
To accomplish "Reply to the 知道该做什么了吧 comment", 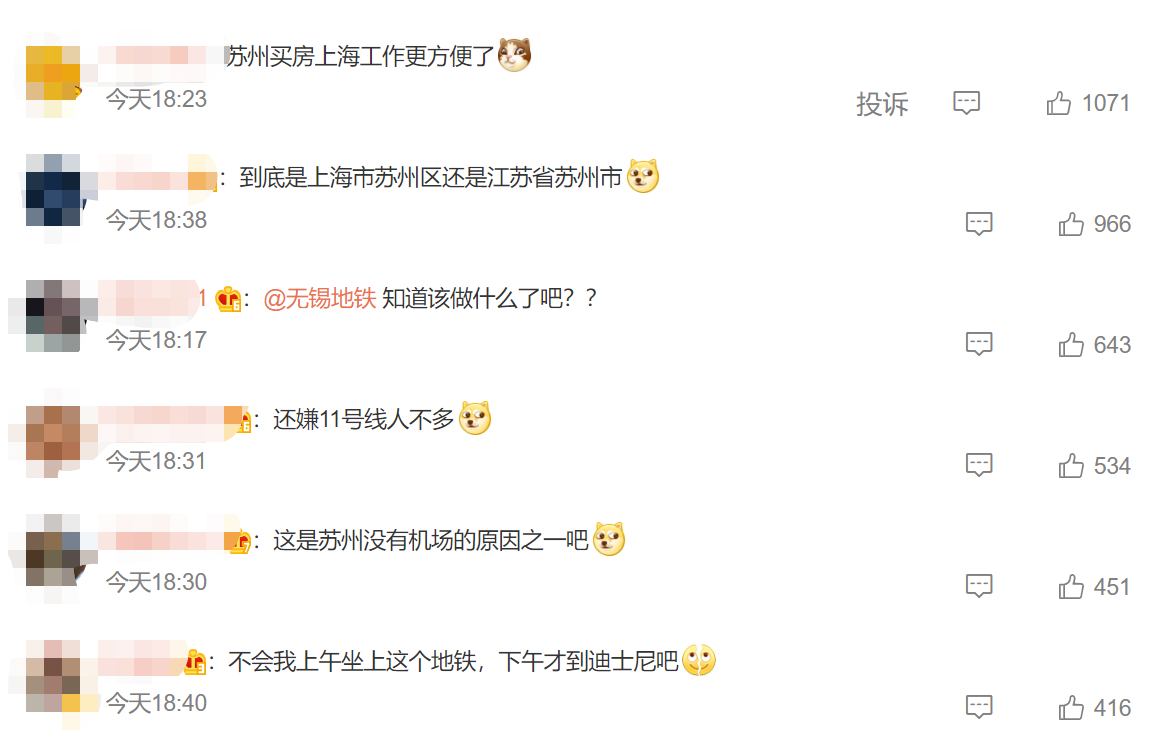I will 979,345.
